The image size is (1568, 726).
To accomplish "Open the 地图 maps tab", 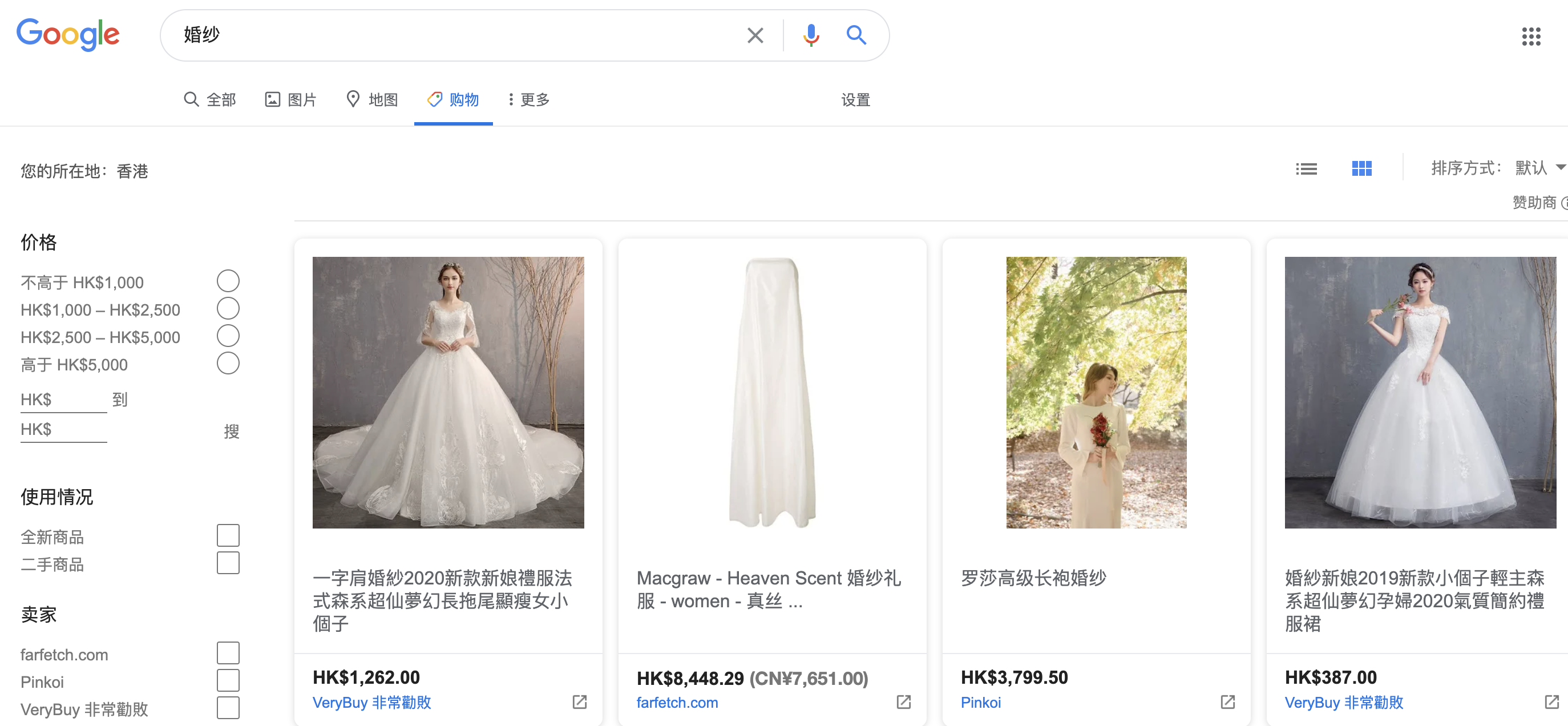I will (372, 100).
